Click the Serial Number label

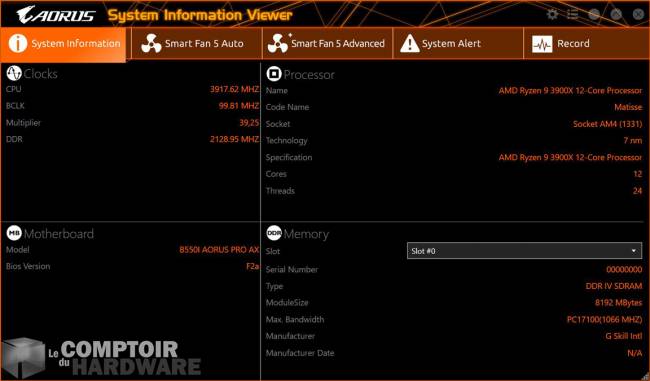click(292, 269)
